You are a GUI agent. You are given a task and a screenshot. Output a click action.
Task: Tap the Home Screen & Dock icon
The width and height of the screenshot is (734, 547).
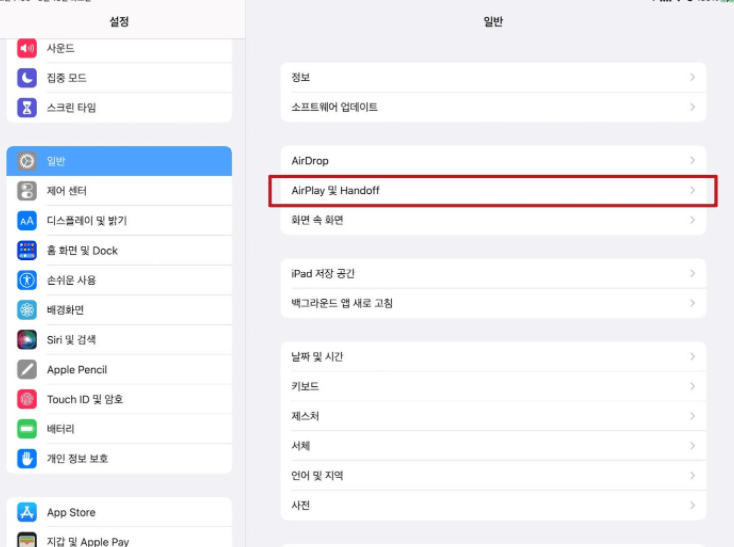[27, 250]
